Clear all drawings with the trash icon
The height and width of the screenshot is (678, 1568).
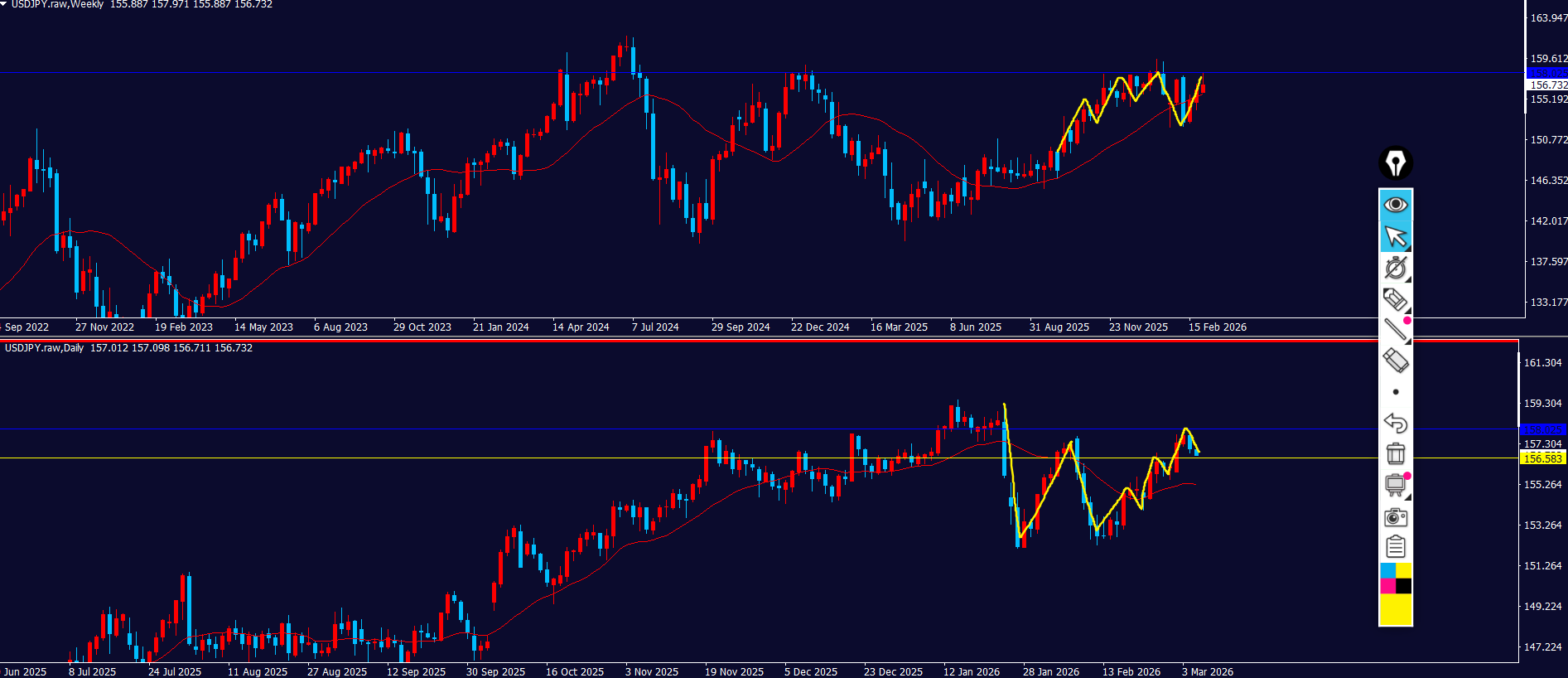coord(1396,453)
